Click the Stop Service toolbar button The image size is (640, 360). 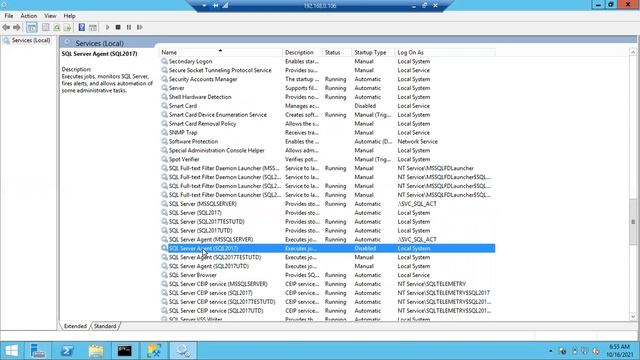coord(118,27)
